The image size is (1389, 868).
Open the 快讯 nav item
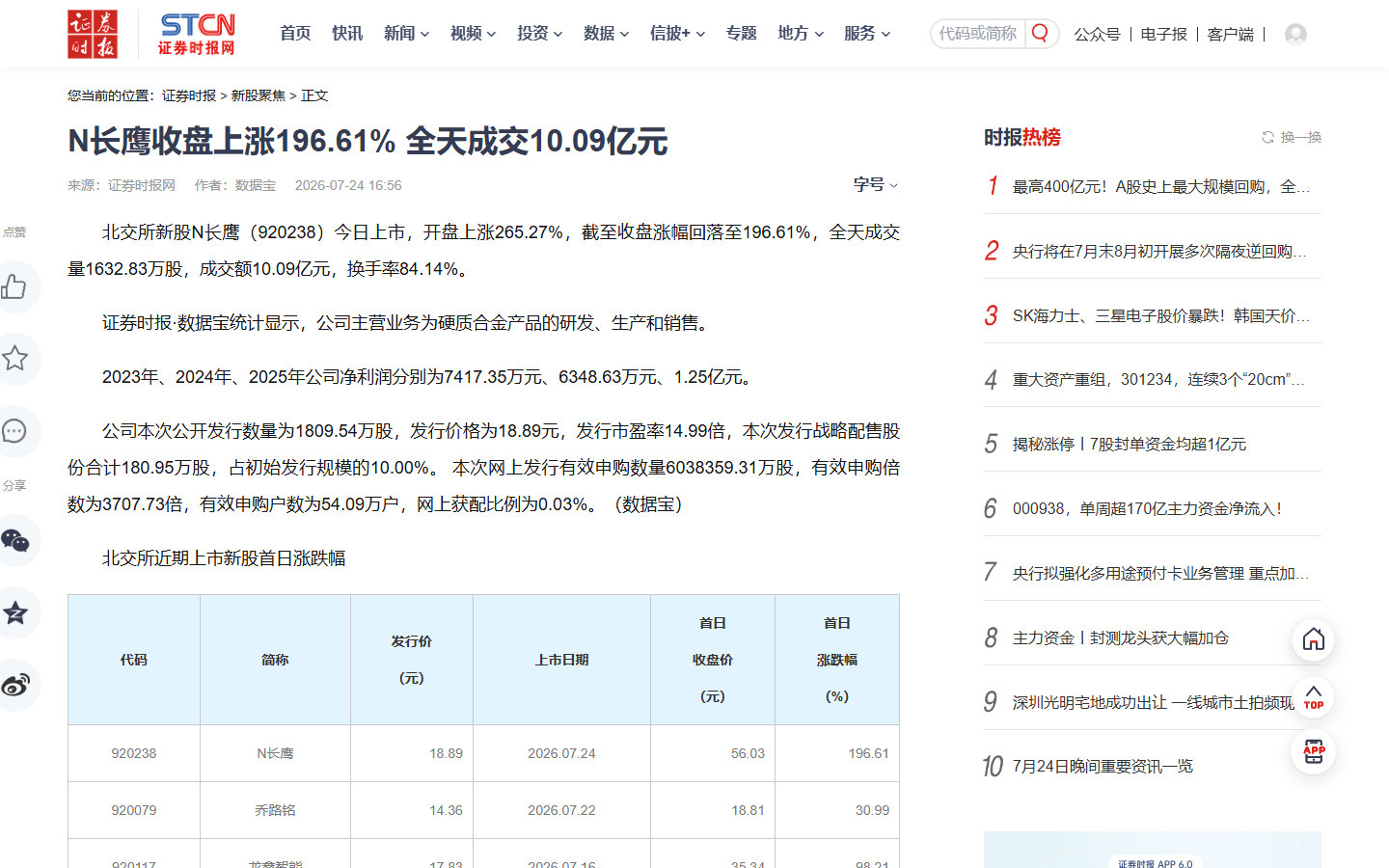point(347,33)
